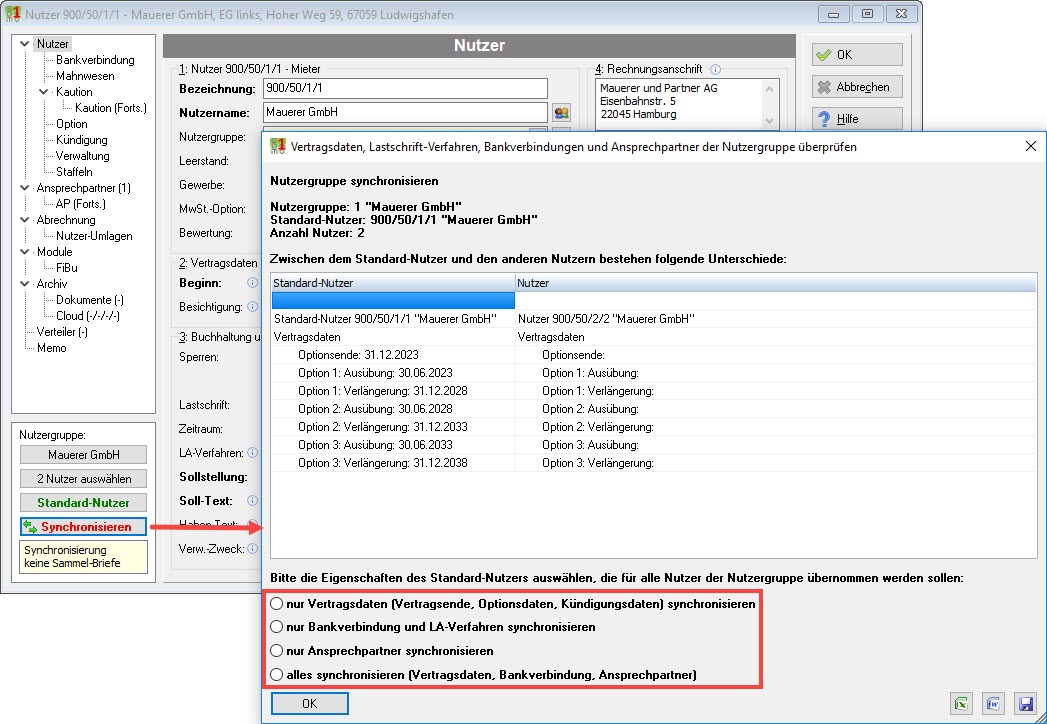Click the info icon next to LA-Verfahren
1047x724 pixels.
[x=252, y=452]
